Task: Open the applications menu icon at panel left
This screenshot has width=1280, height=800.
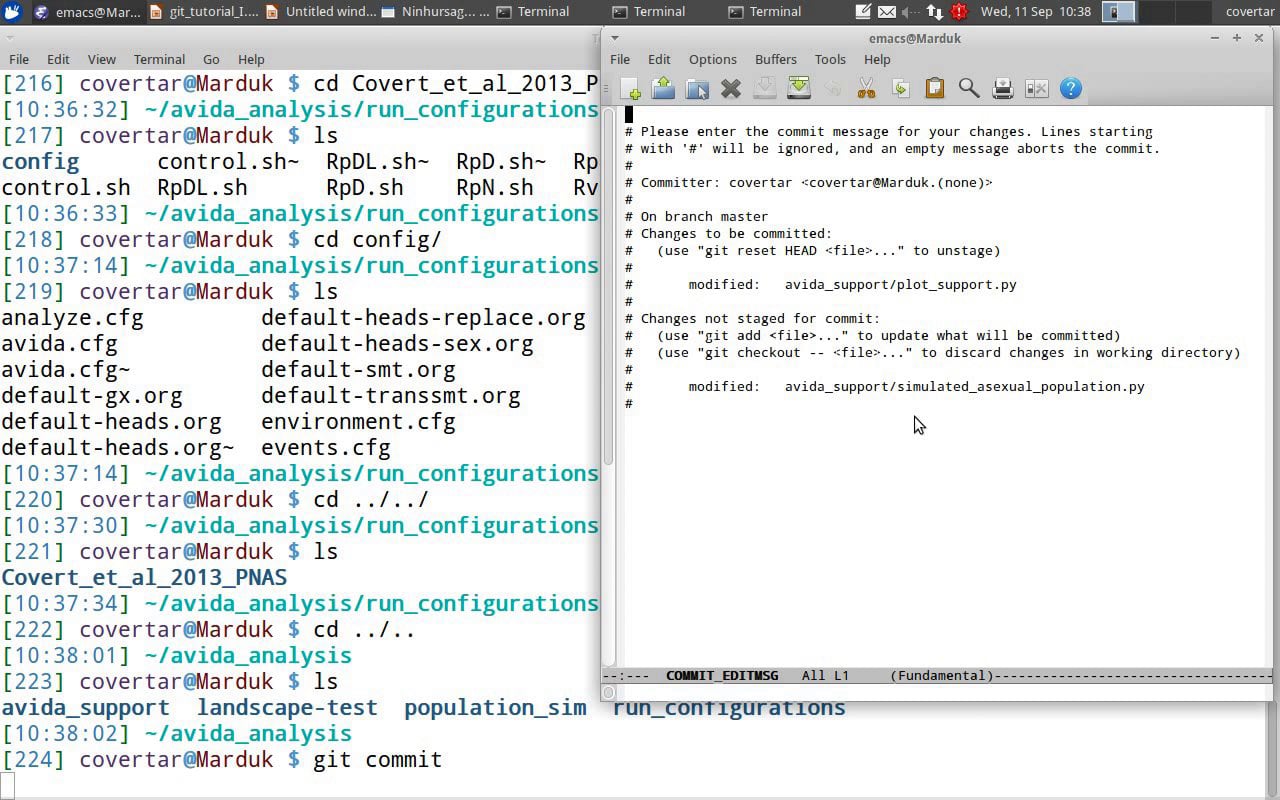Action: (x=13, y=12)
